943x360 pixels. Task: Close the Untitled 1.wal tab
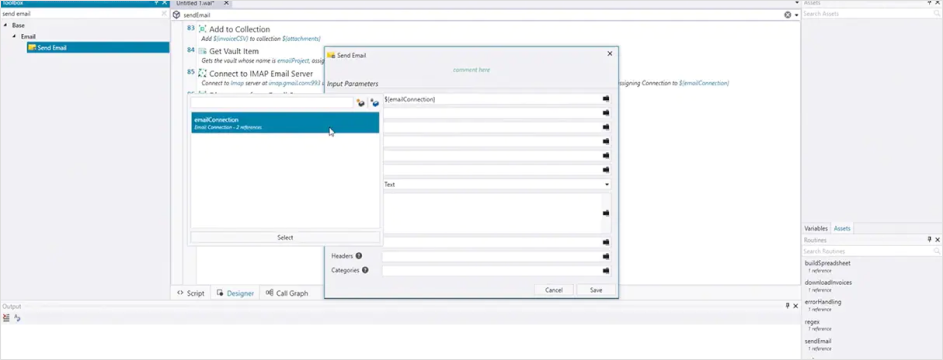pos(226,3)
